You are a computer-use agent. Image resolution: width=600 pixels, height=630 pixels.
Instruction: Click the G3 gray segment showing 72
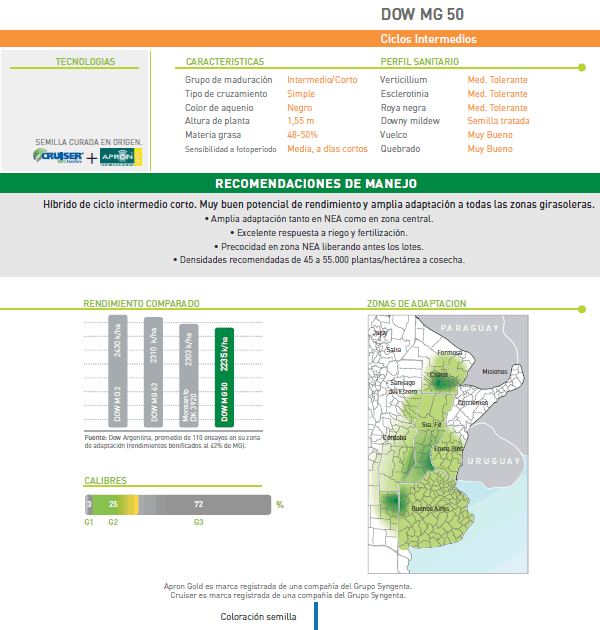(x=199, y=504)
